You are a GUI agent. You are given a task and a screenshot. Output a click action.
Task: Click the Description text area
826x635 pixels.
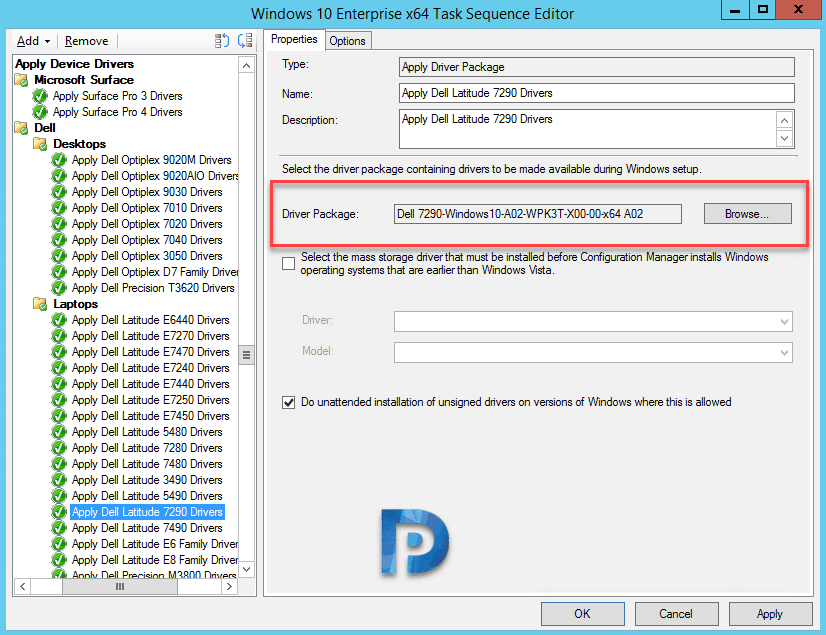(587, 129)
